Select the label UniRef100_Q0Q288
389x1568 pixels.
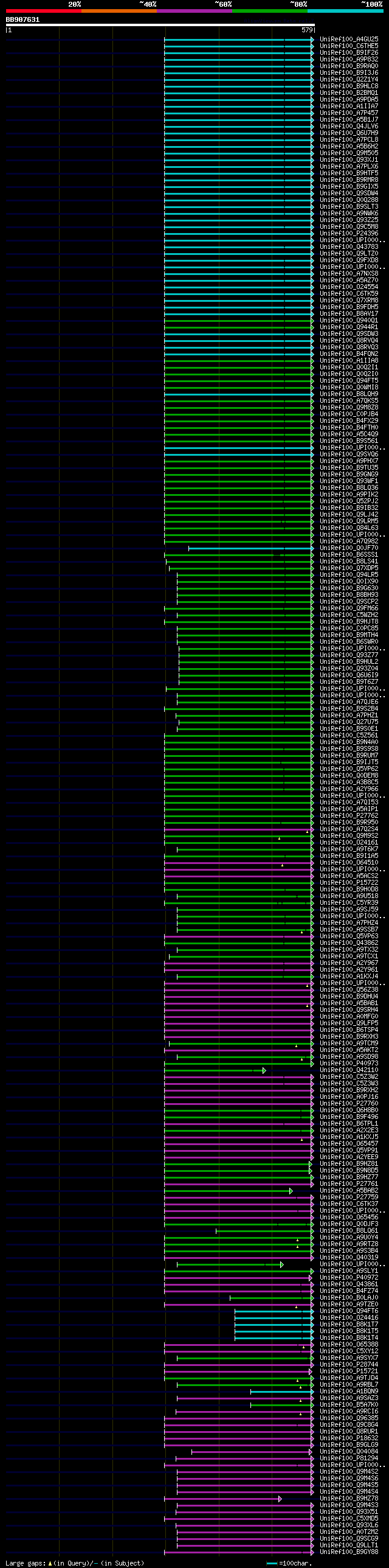pyautogui.click(x=349, y=200)
